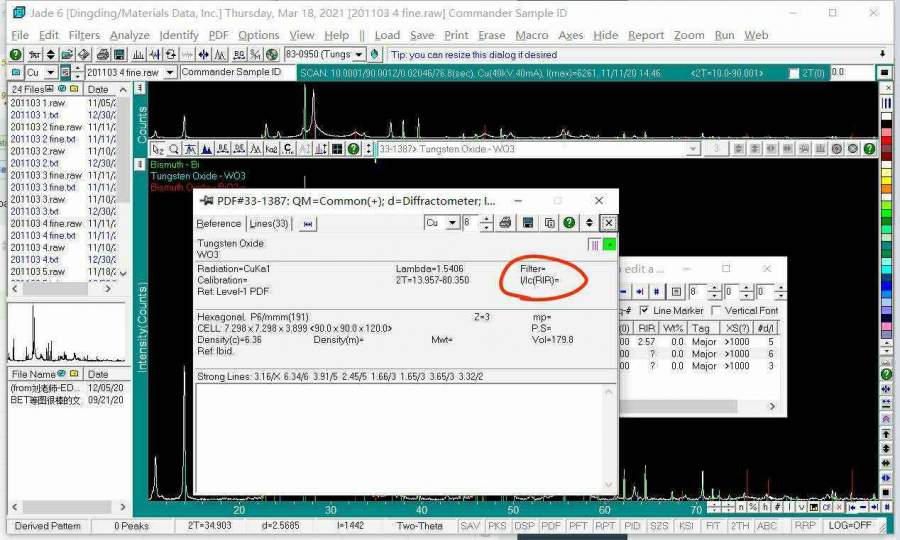
Task: Click the save floppy disk icon in main toolbar
Action: (x=119, y=55)
